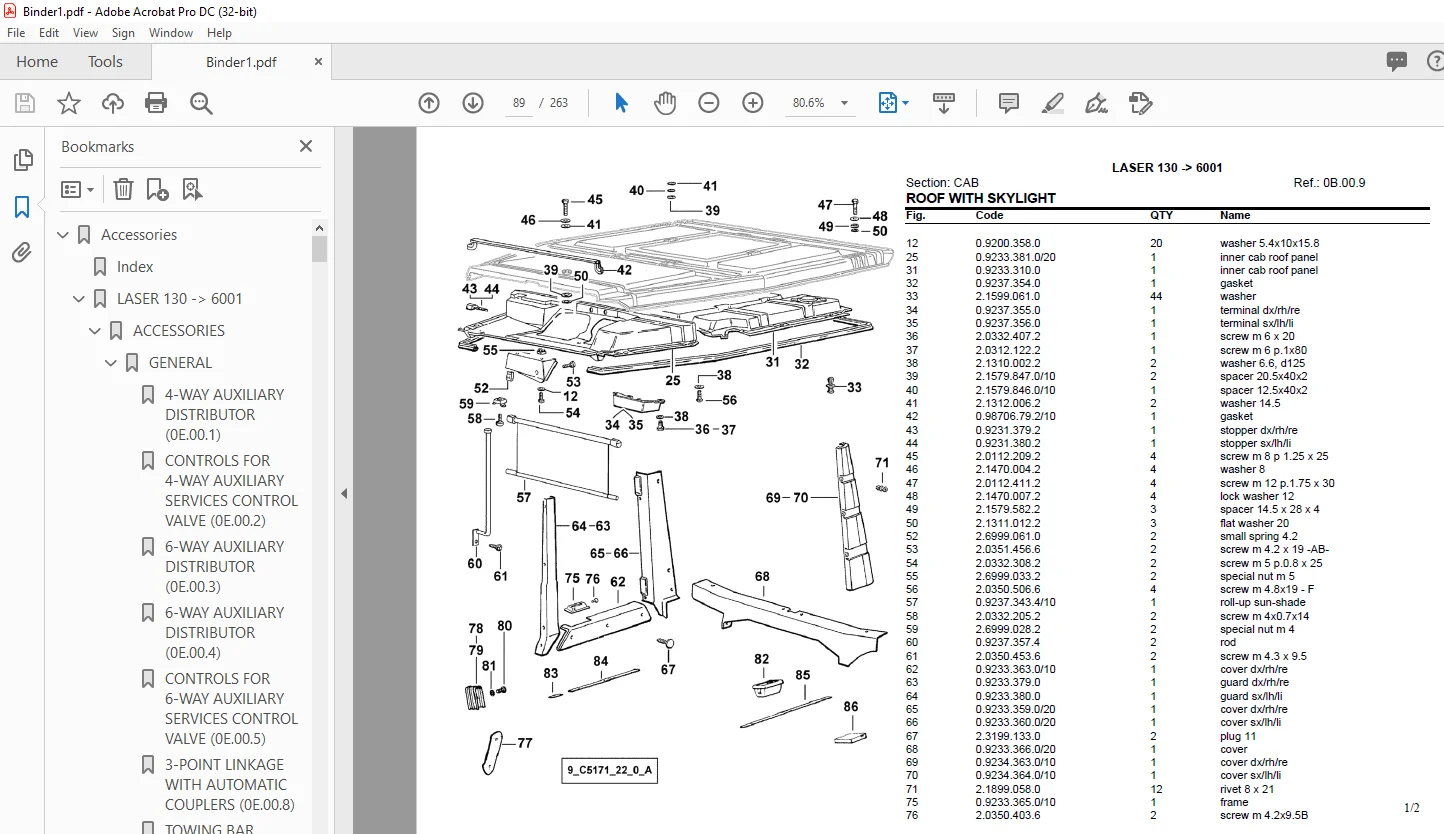
Task: Zoom out with the minus icon
Action: [x=709, y=103]
